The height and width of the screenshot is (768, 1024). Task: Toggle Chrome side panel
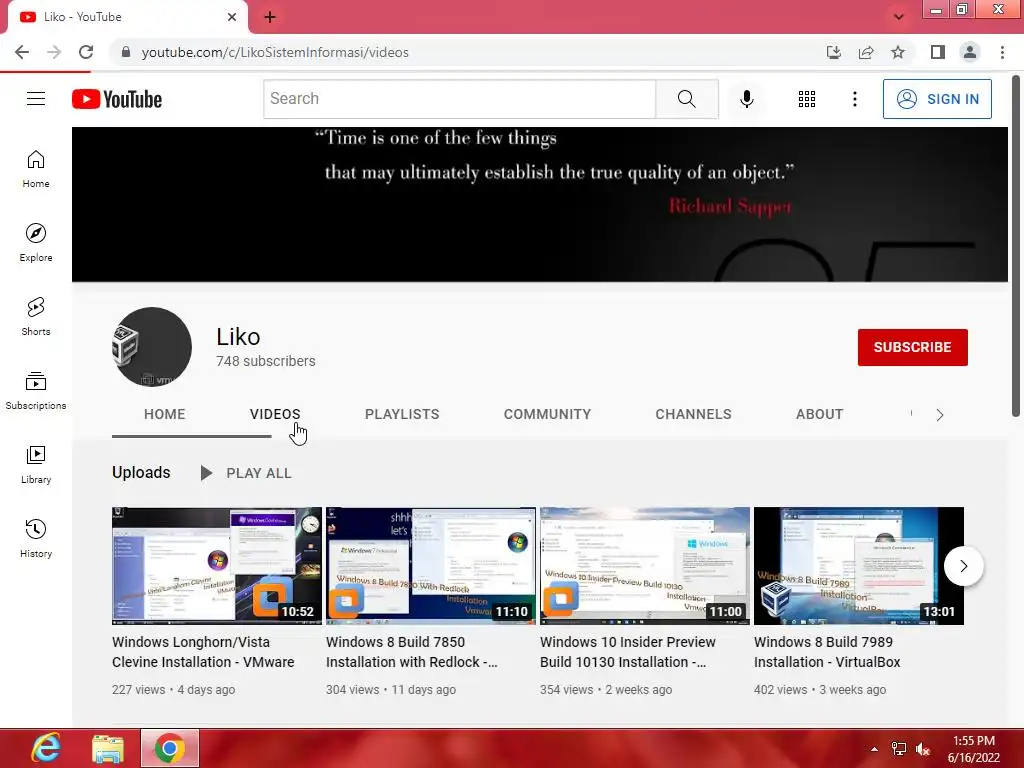point(938,52)
